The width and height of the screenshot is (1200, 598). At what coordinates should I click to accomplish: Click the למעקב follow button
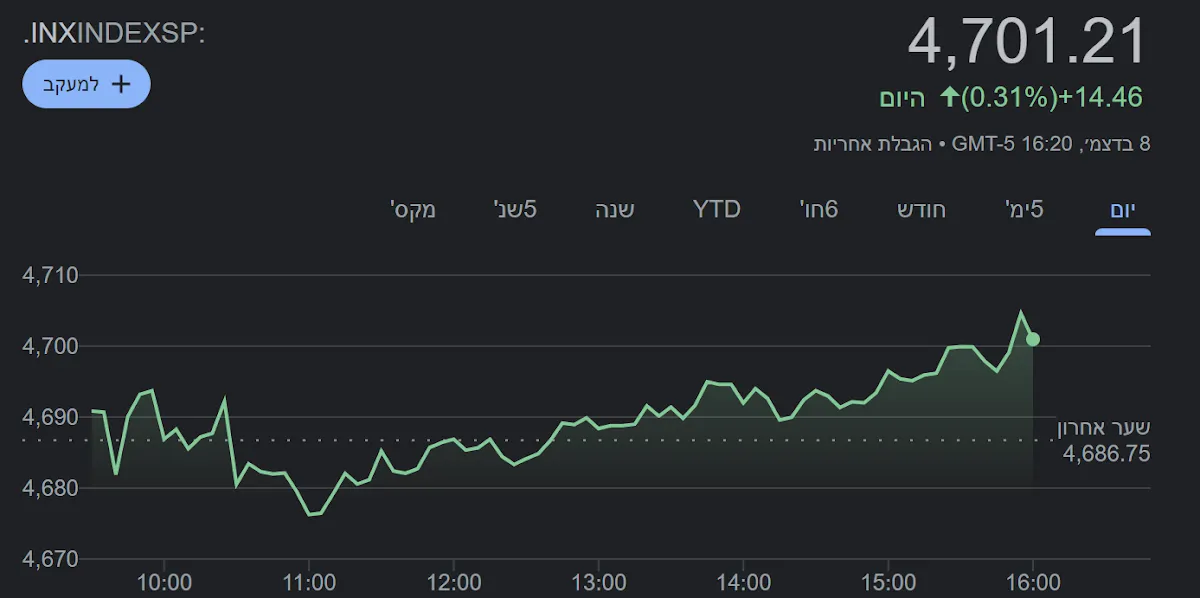[x=86, y=84]
